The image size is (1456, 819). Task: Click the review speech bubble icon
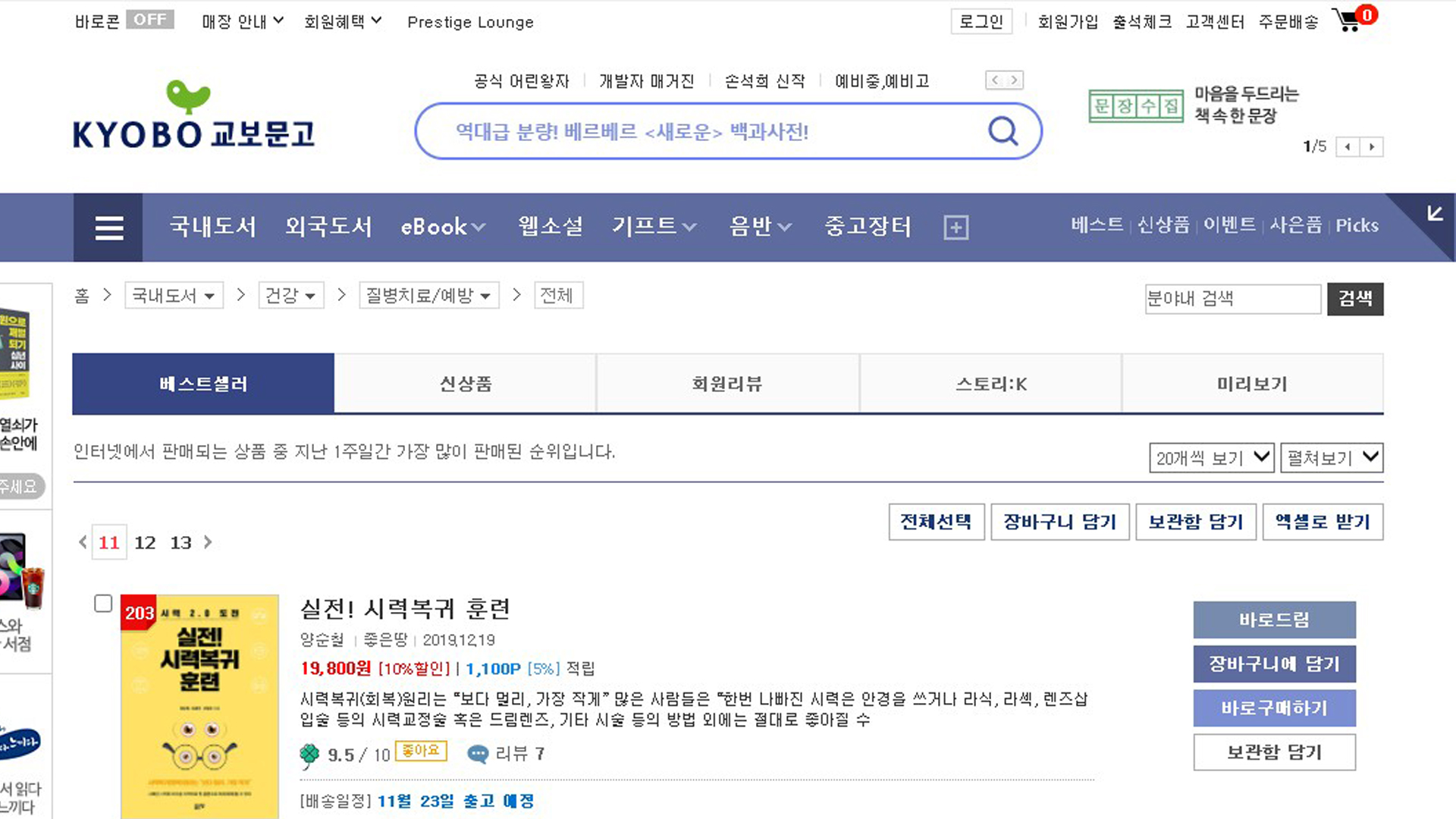[478, 754]
